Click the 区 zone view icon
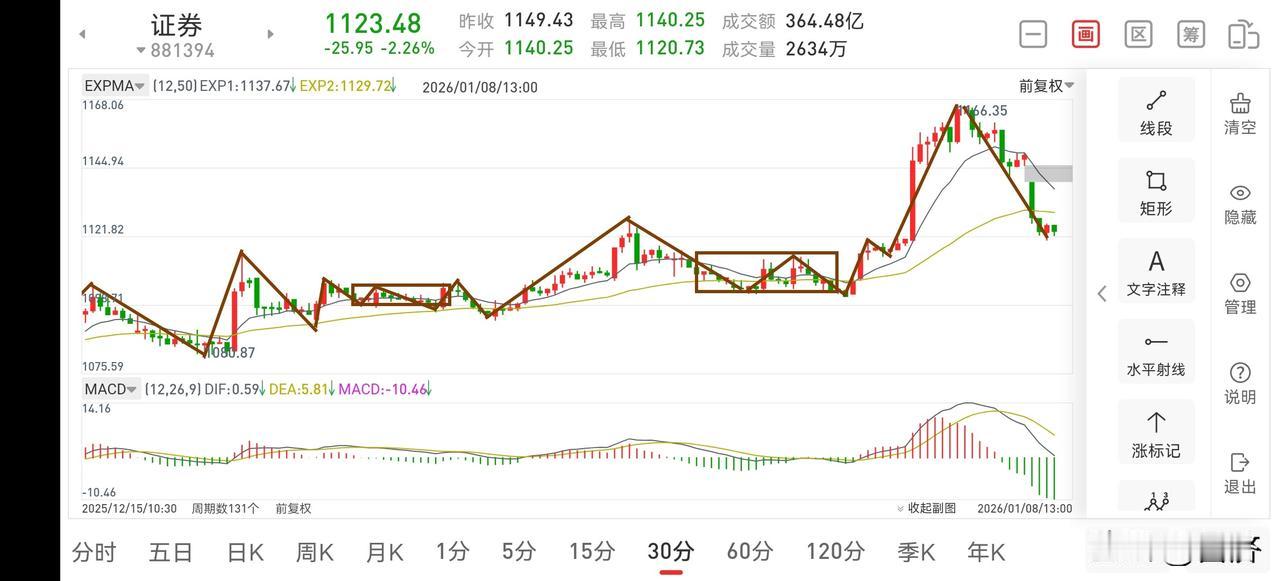Viewport: 1278px width, 581px height. click(x=1137, y=33)
